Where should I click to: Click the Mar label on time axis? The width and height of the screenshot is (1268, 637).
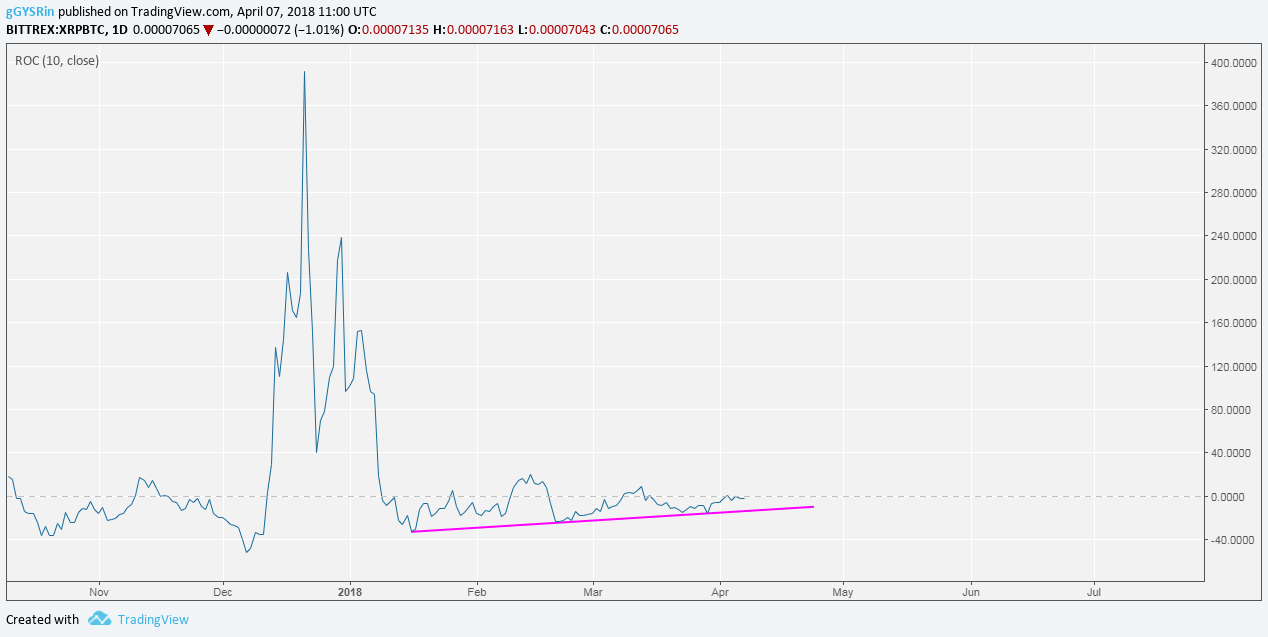point(593,592)
